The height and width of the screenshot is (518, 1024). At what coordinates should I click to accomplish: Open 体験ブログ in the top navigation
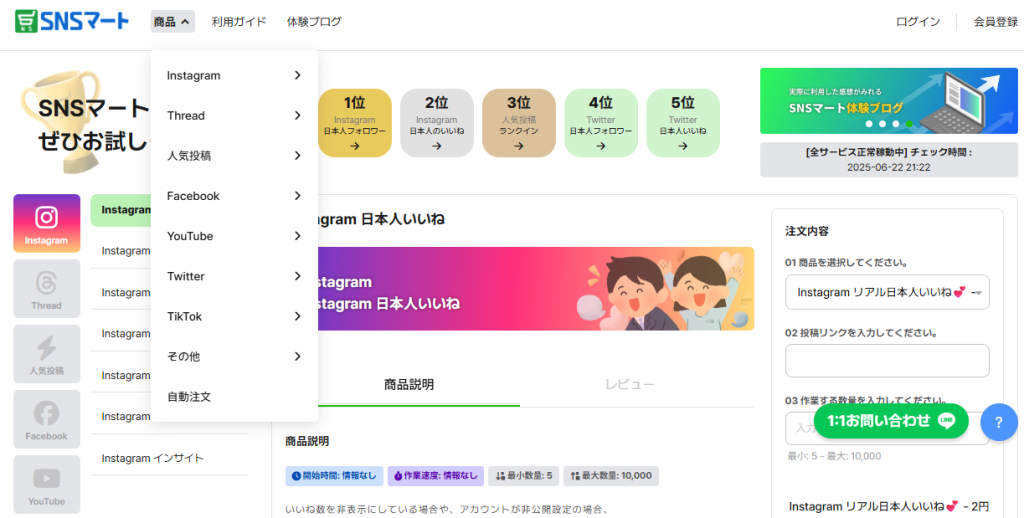314,22
